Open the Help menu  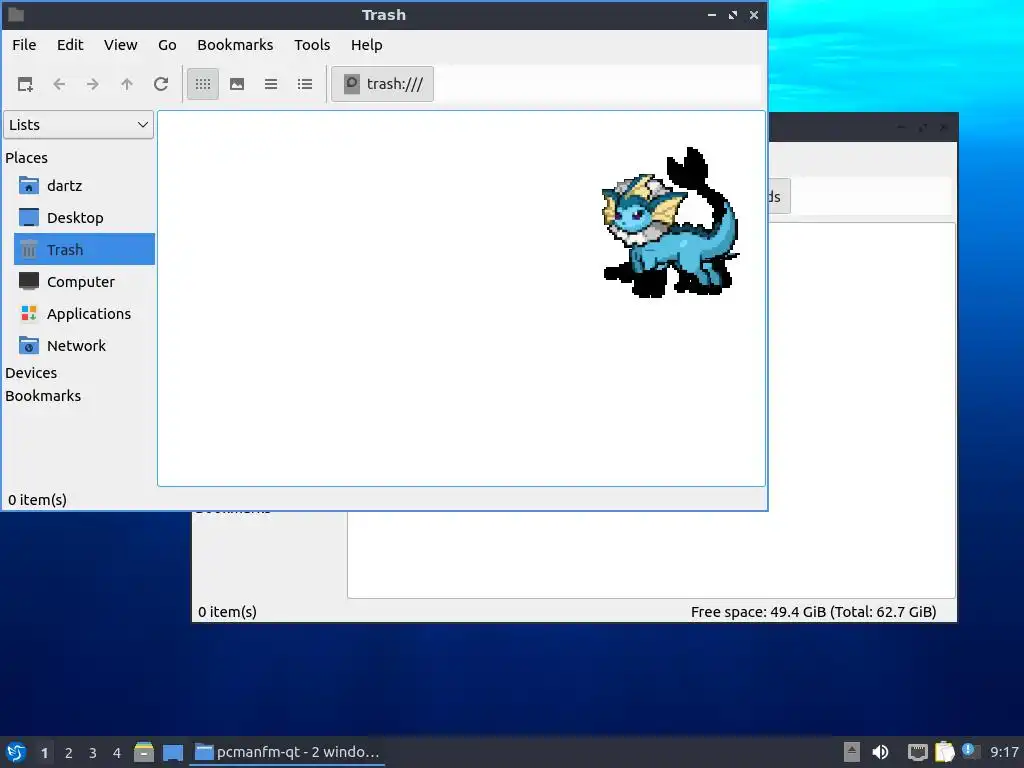click(366, 45)
